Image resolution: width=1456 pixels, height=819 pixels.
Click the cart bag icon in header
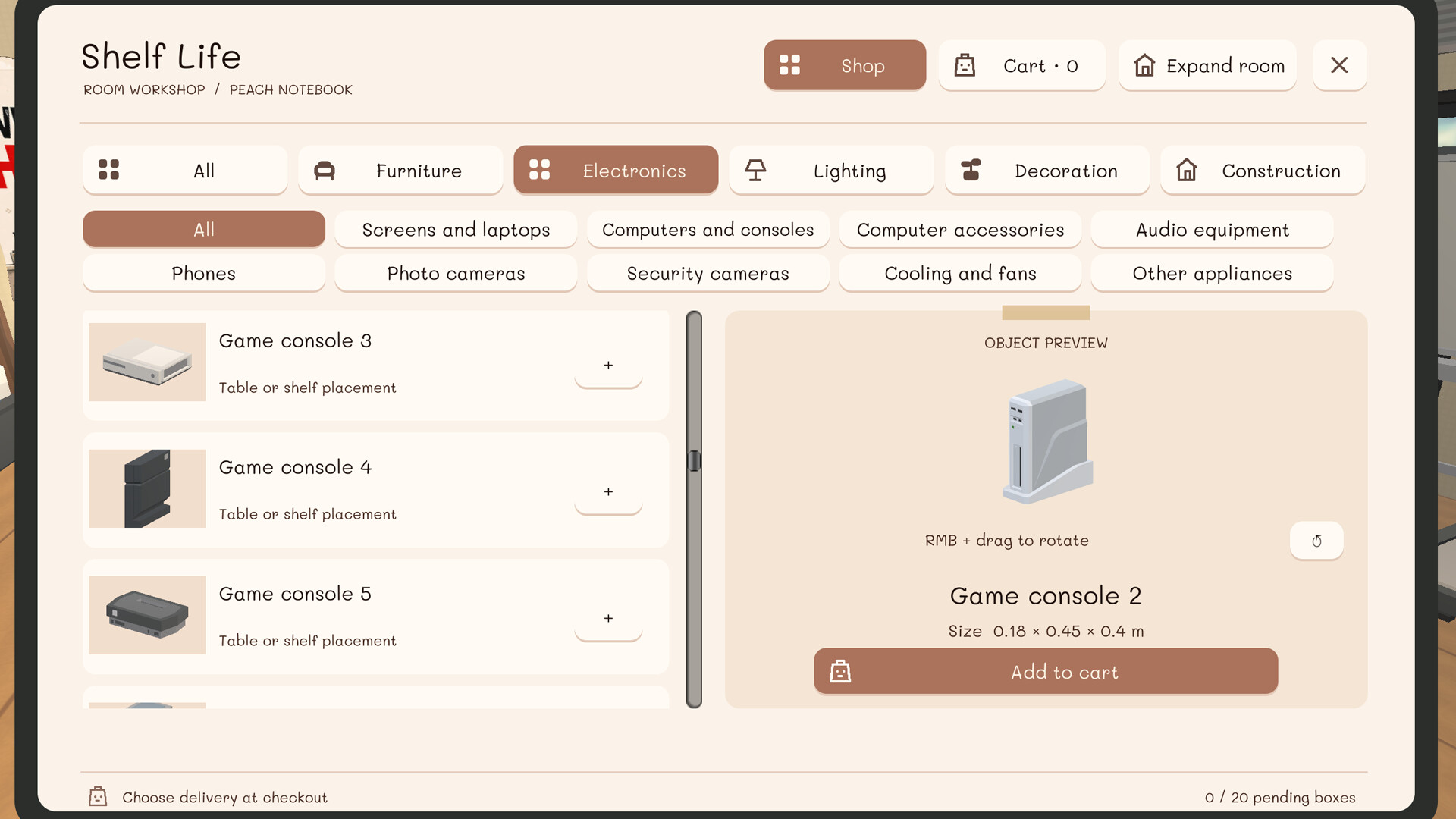pyautogui.click(x=965, y=65)
